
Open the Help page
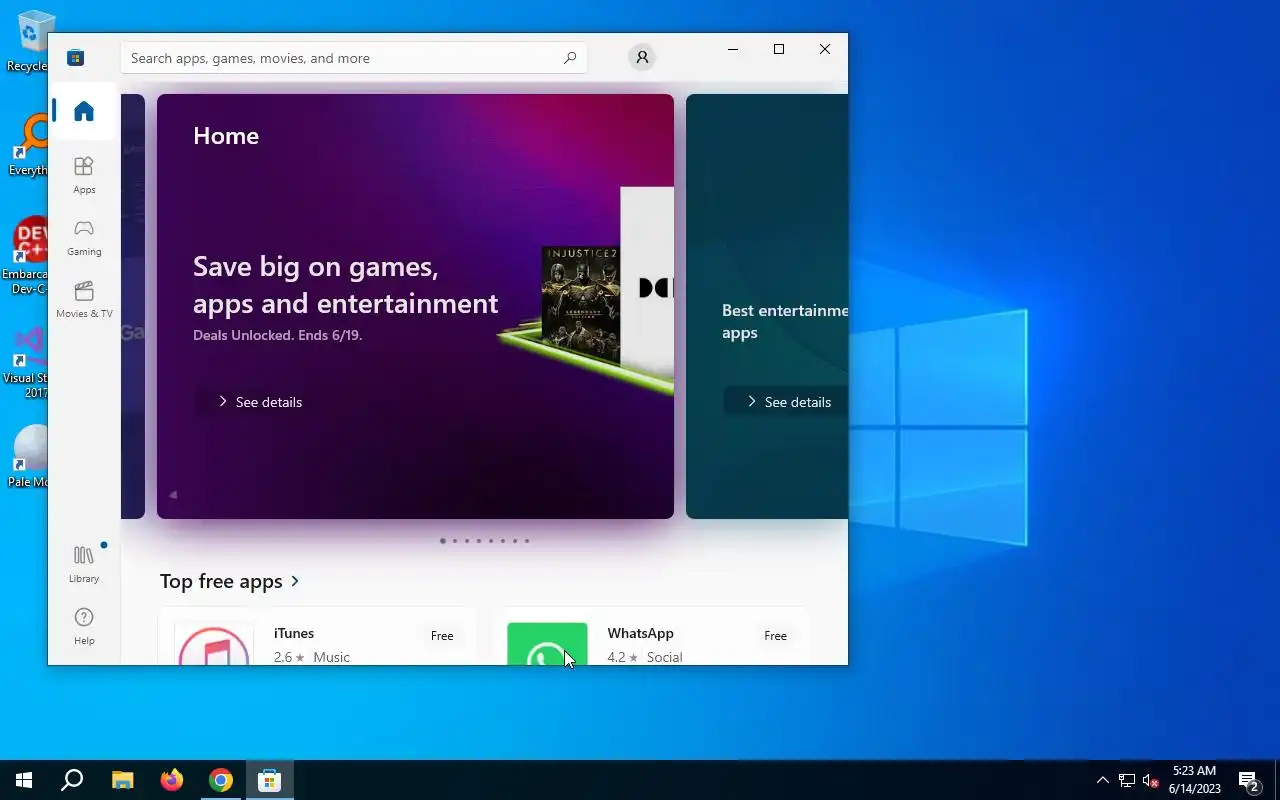click(x=84, y=626)
